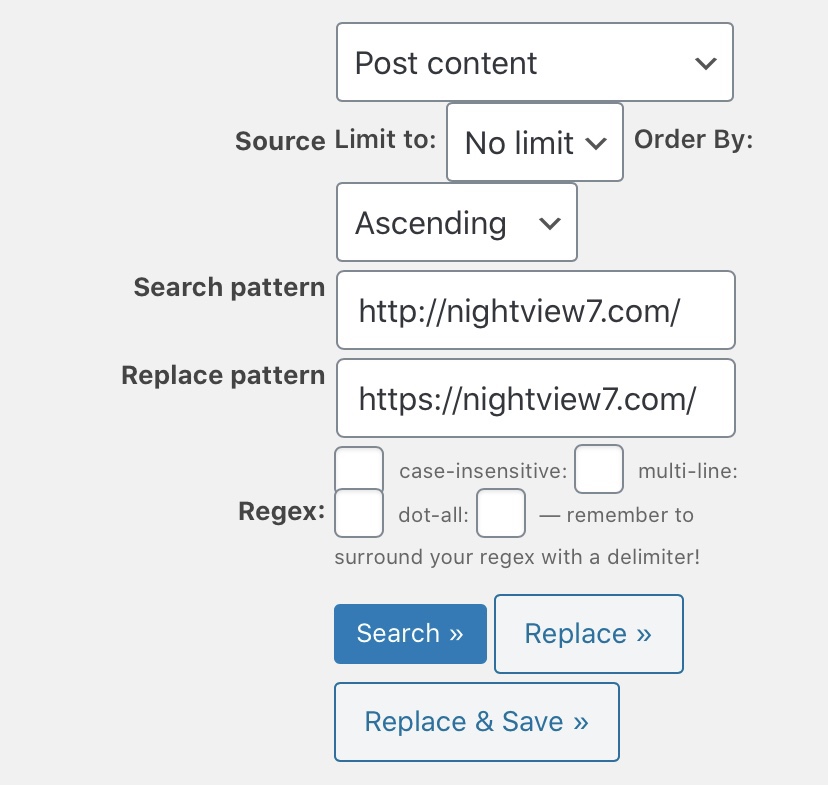Check the box following the multi-line label
This screenshot has height=785, width=828.
(359, 513)
